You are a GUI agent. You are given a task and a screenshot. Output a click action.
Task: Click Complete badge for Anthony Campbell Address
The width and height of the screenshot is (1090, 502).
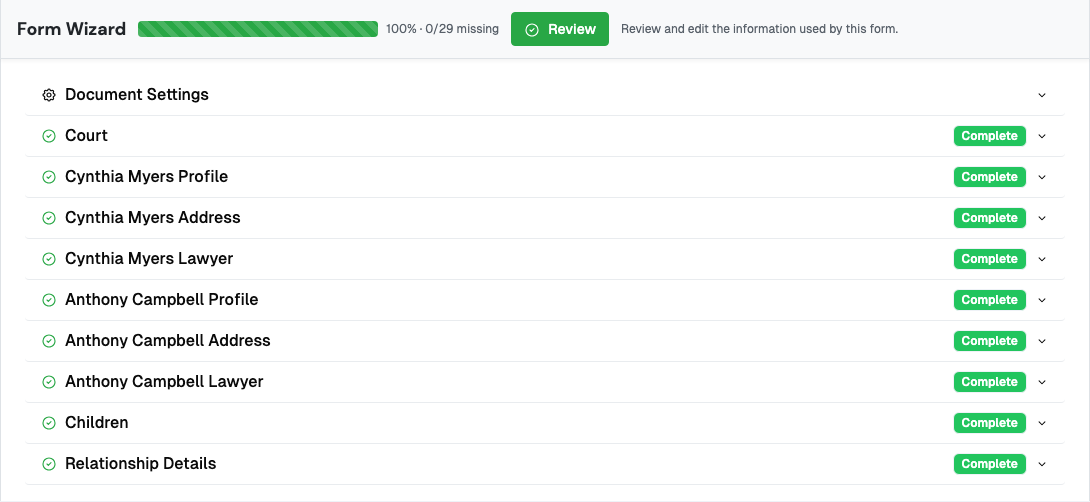click(989, 341)
